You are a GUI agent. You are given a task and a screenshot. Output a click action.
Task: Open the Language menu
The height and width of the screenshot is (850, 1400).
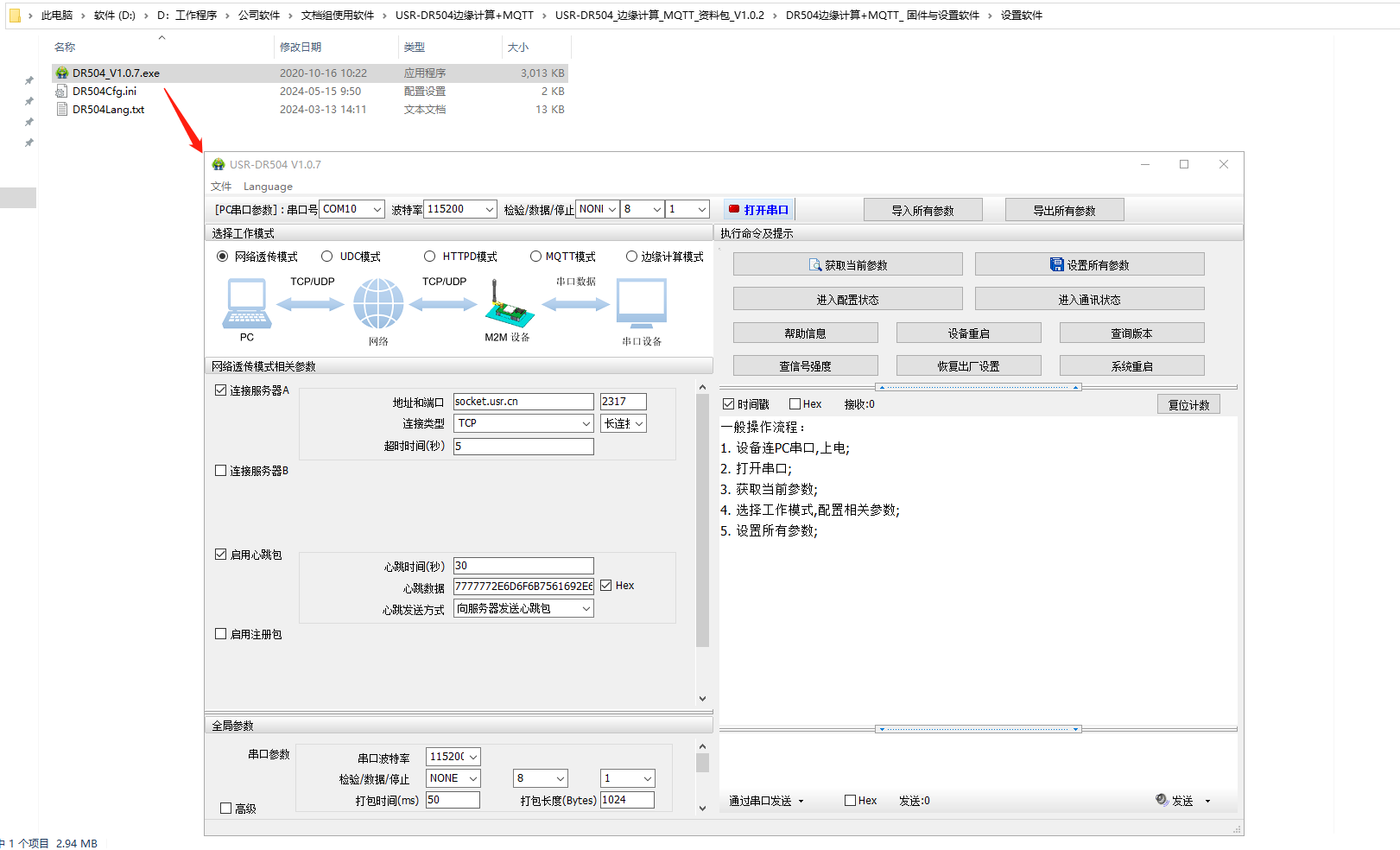point(268,187)
